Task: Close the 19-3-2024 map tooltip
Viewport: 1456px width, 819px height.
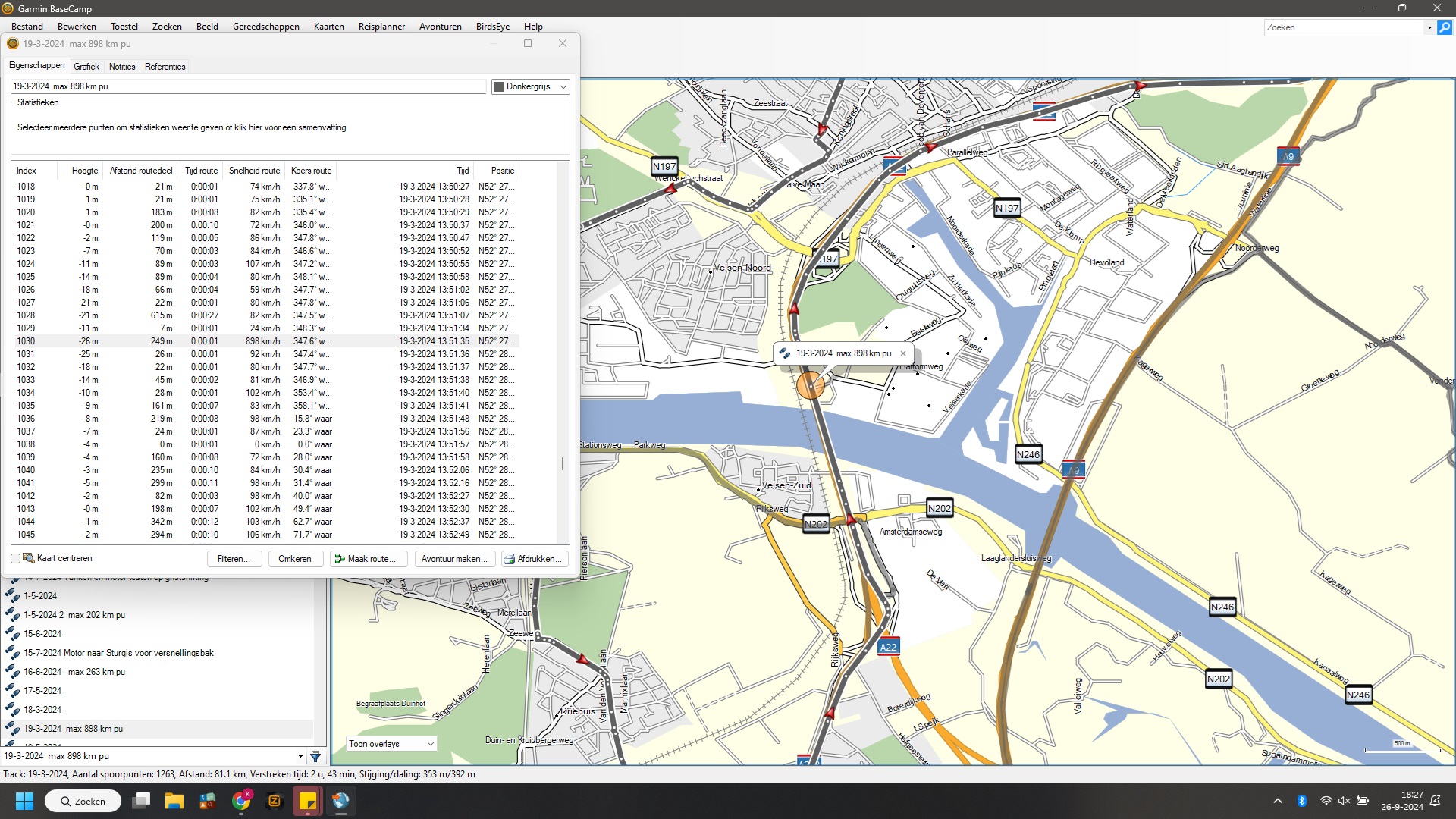Action: pyautogui.click(x=903, y=353)
